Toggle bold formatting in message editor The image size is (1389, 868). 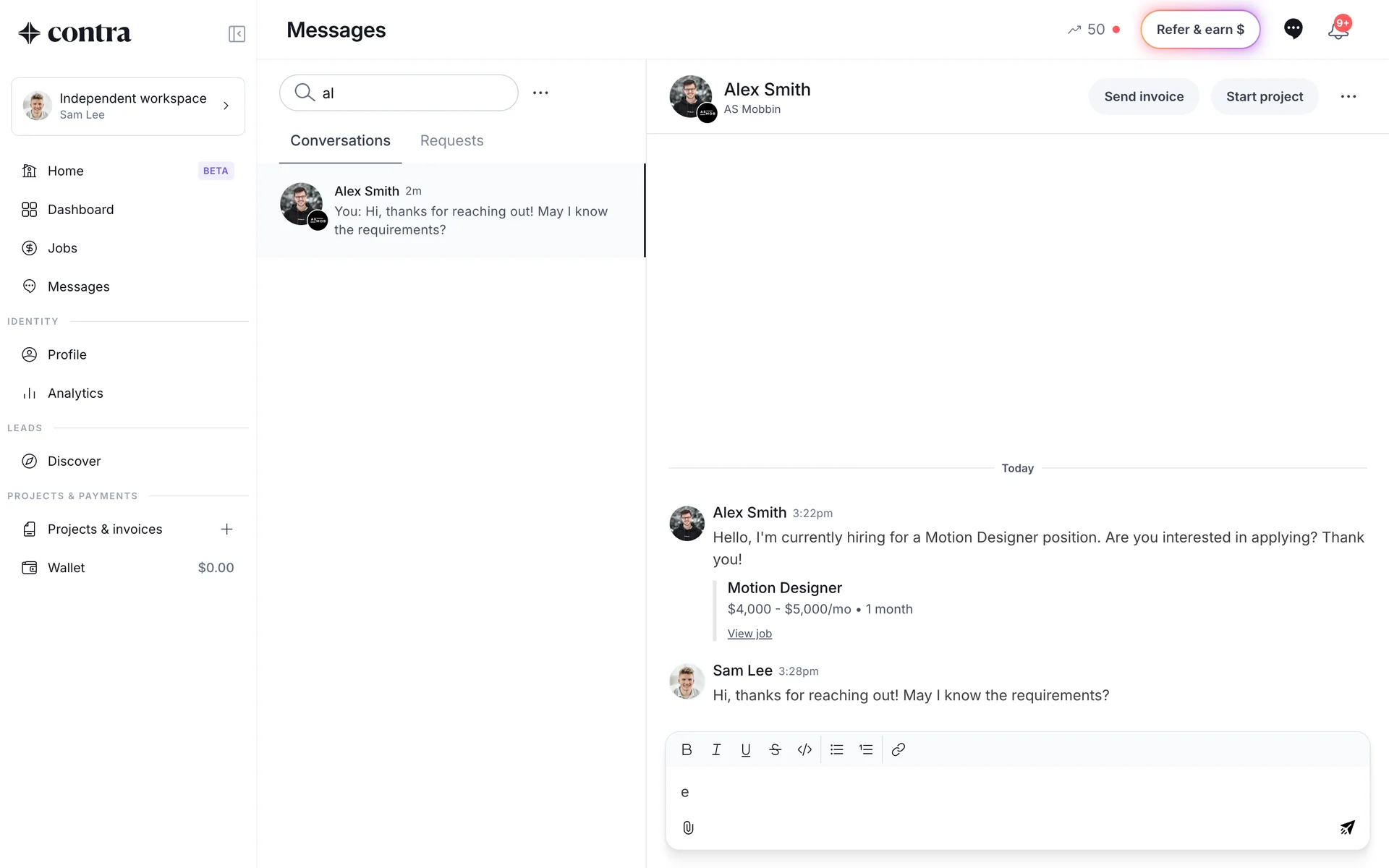click(687, 749)
